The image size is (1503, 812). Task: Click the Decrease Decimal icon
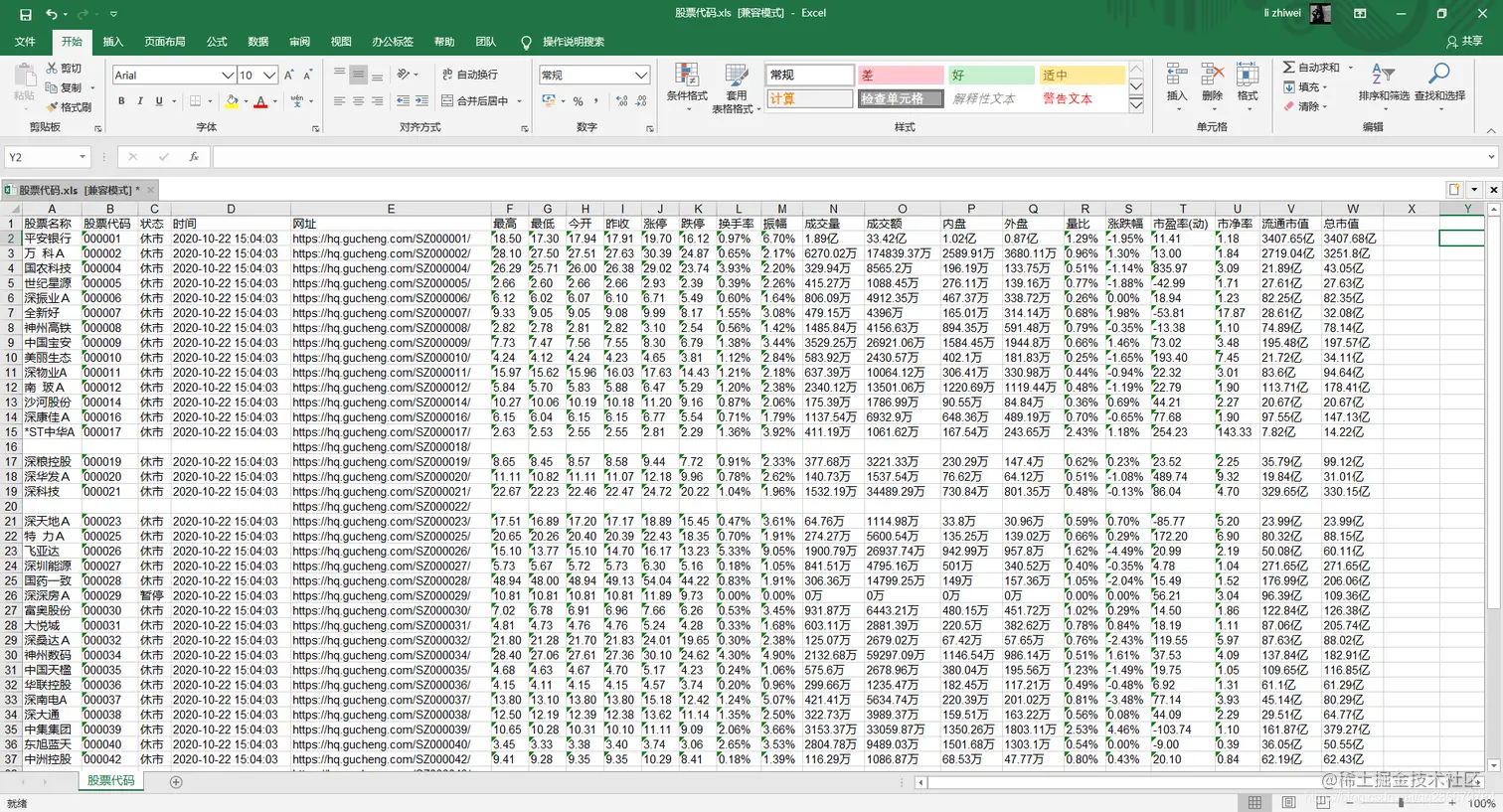642,101
